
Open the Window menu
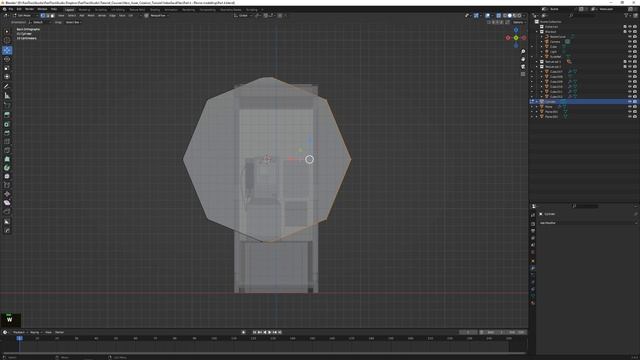coord(42,9)
